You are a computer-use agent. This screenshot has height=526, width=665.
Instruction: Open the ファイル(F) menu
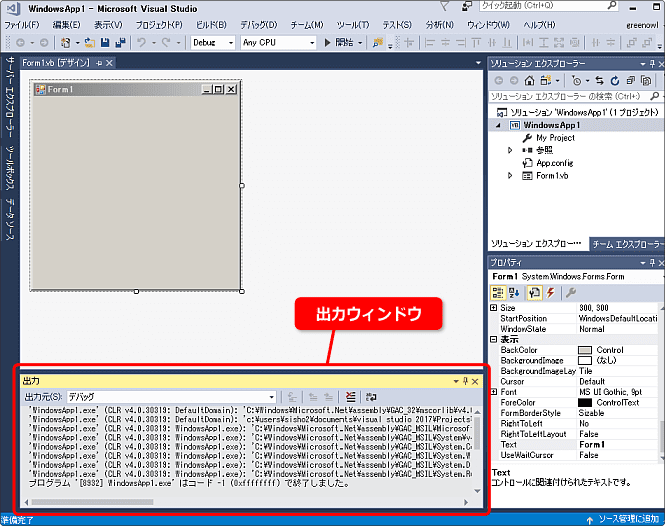click(x=22, y=25)
